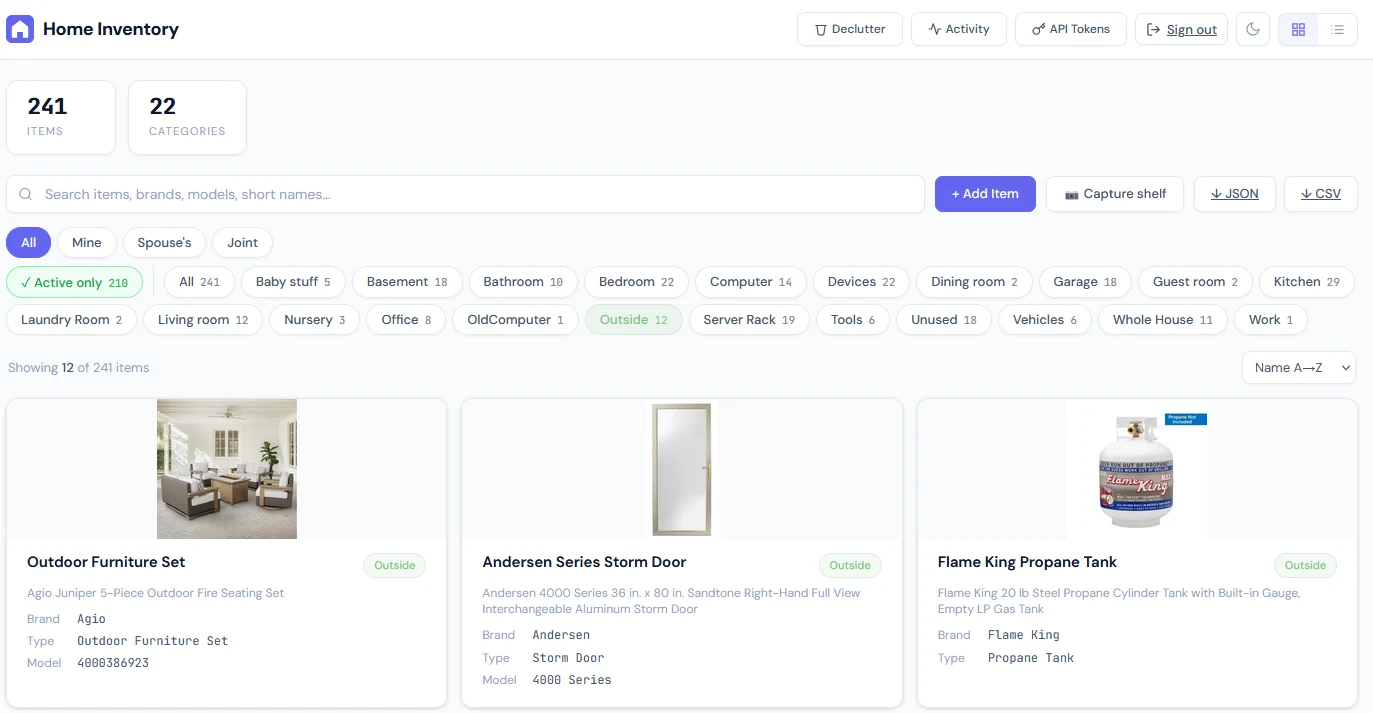Deselect the Outside category chip
The width and height of the screenshot is (1373, 713).
tap(634, 320)
